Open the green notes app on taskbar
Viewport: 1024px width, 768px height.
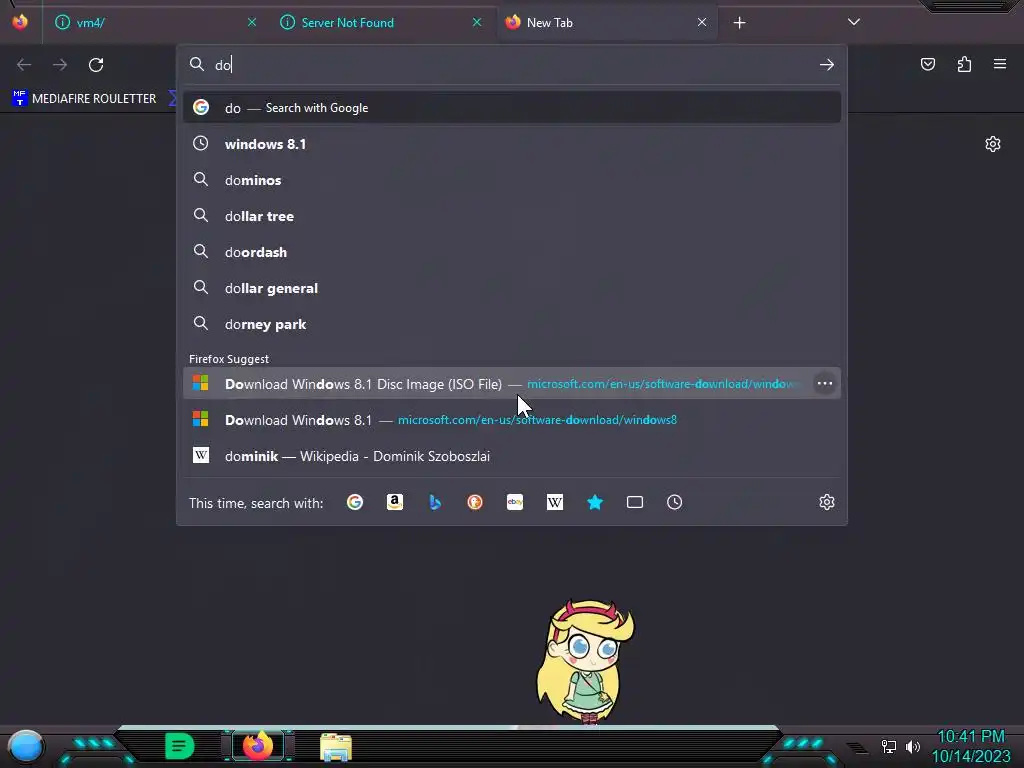tap(180, 746)
